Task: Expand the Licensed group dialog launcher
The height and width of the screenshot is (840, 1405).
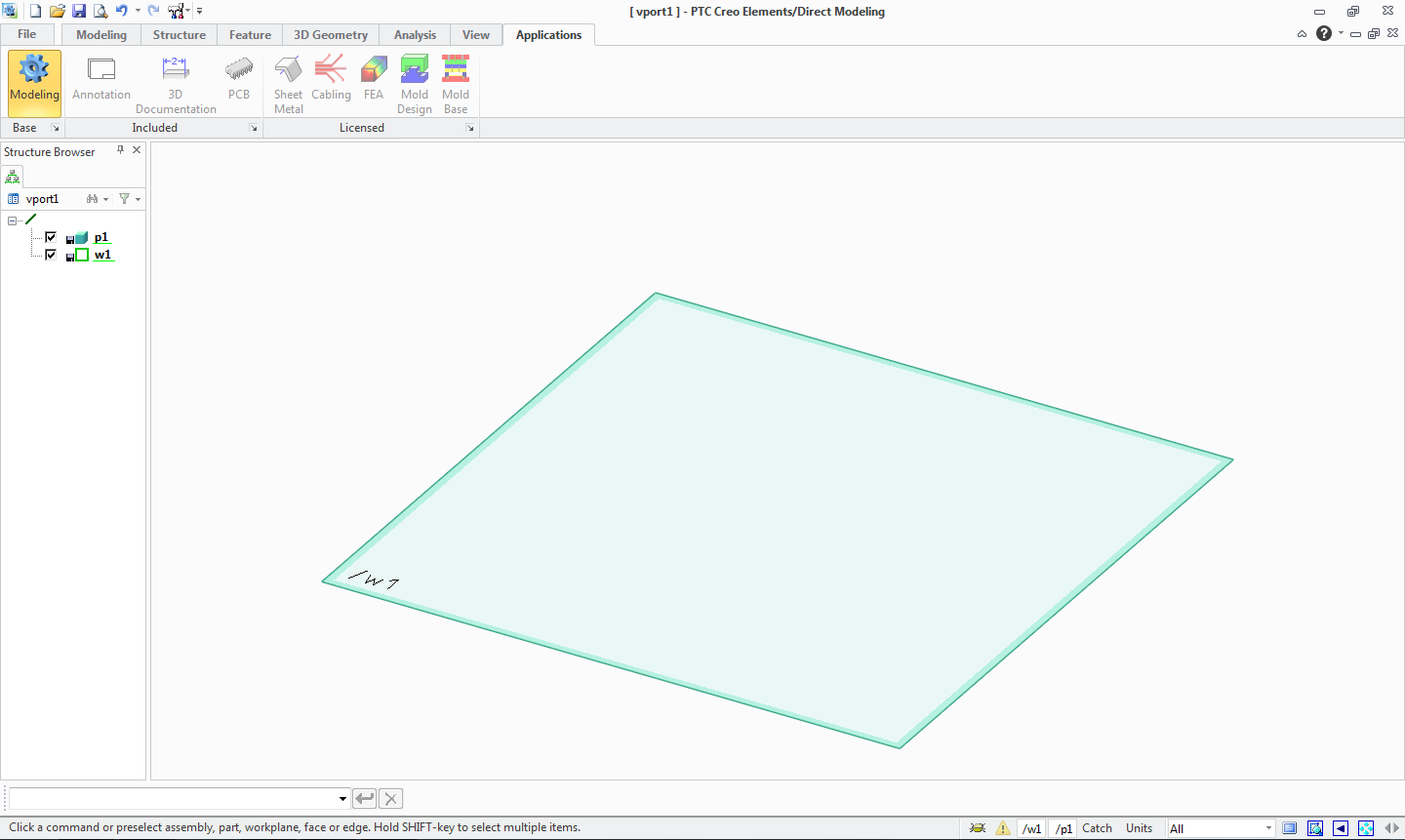Action: coord(470,128)
